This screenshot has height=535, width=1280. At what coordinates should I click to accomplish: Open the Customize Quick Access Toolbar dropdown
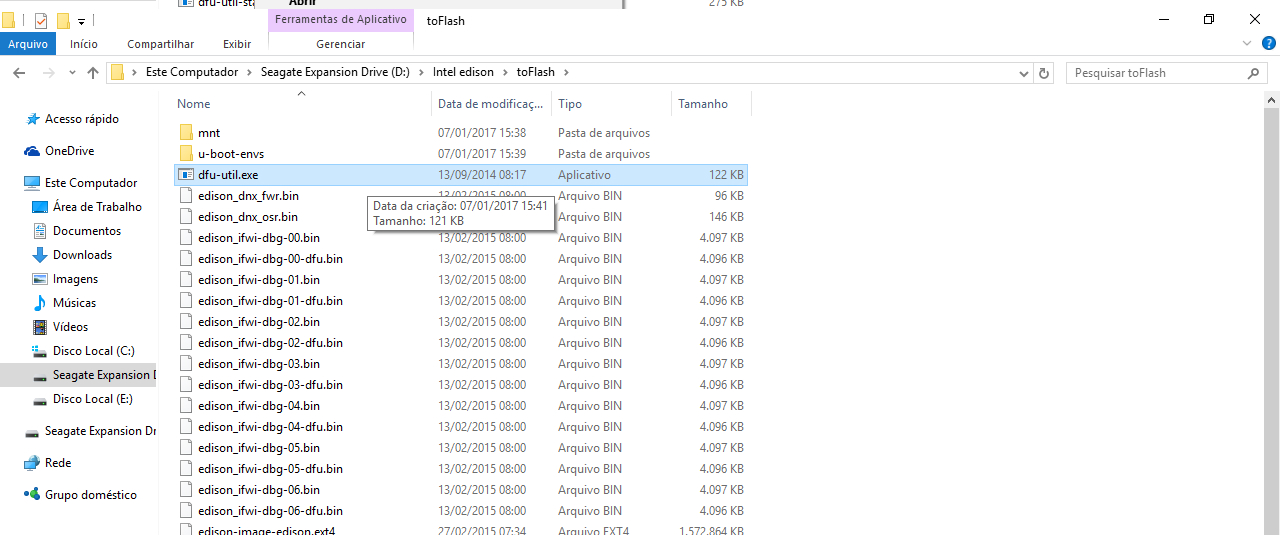coord(81,21)
